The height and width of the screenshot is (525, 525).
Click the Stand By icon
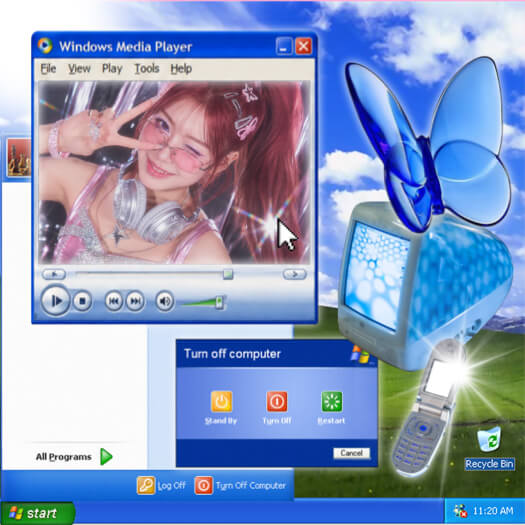click(221, 401)
